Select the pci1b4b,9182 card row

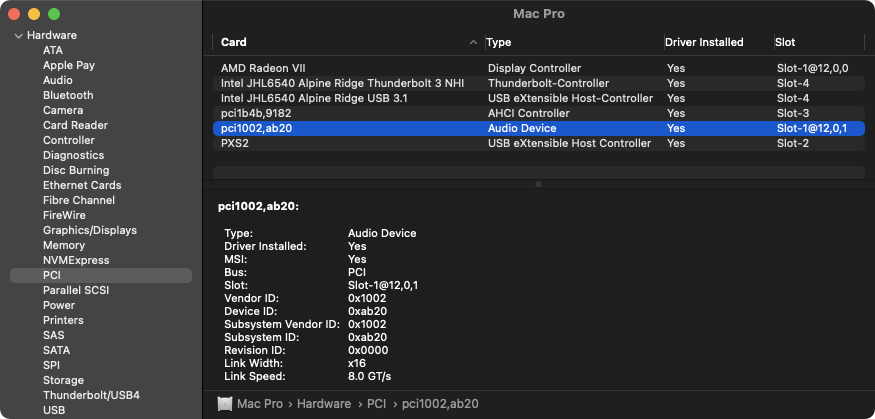(539, 114)
